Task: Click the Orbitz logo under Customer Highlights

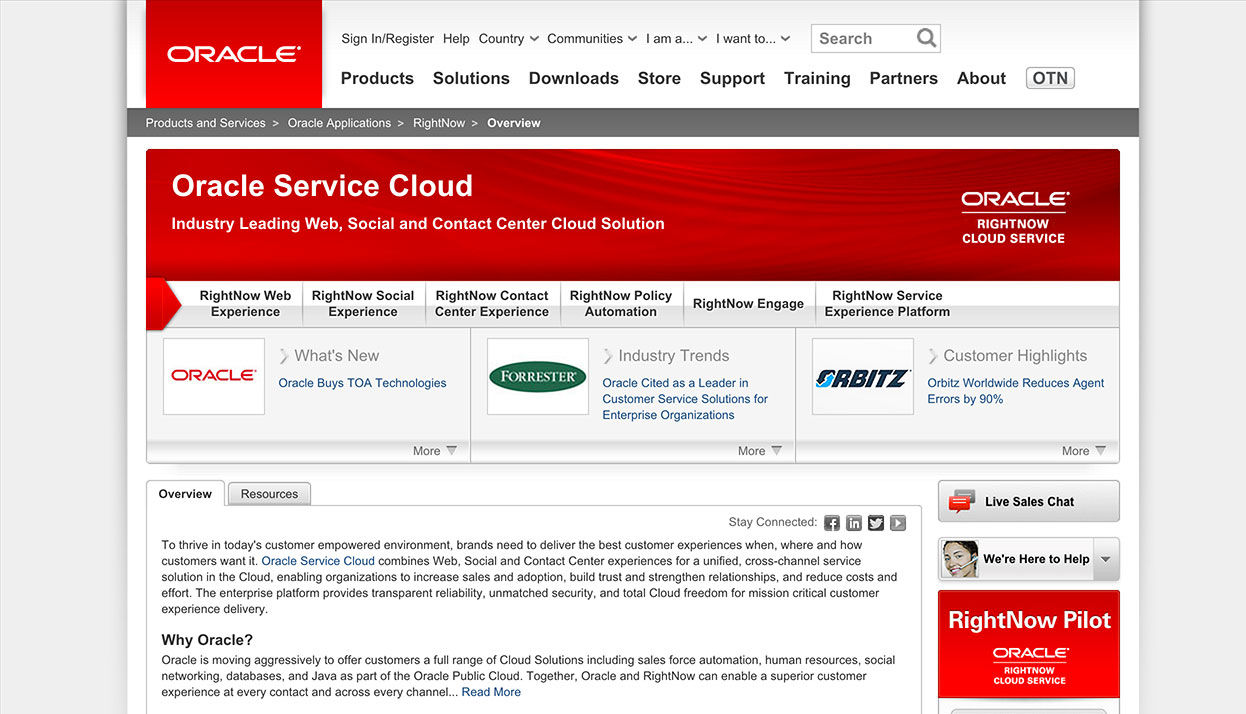Action: 862,376
